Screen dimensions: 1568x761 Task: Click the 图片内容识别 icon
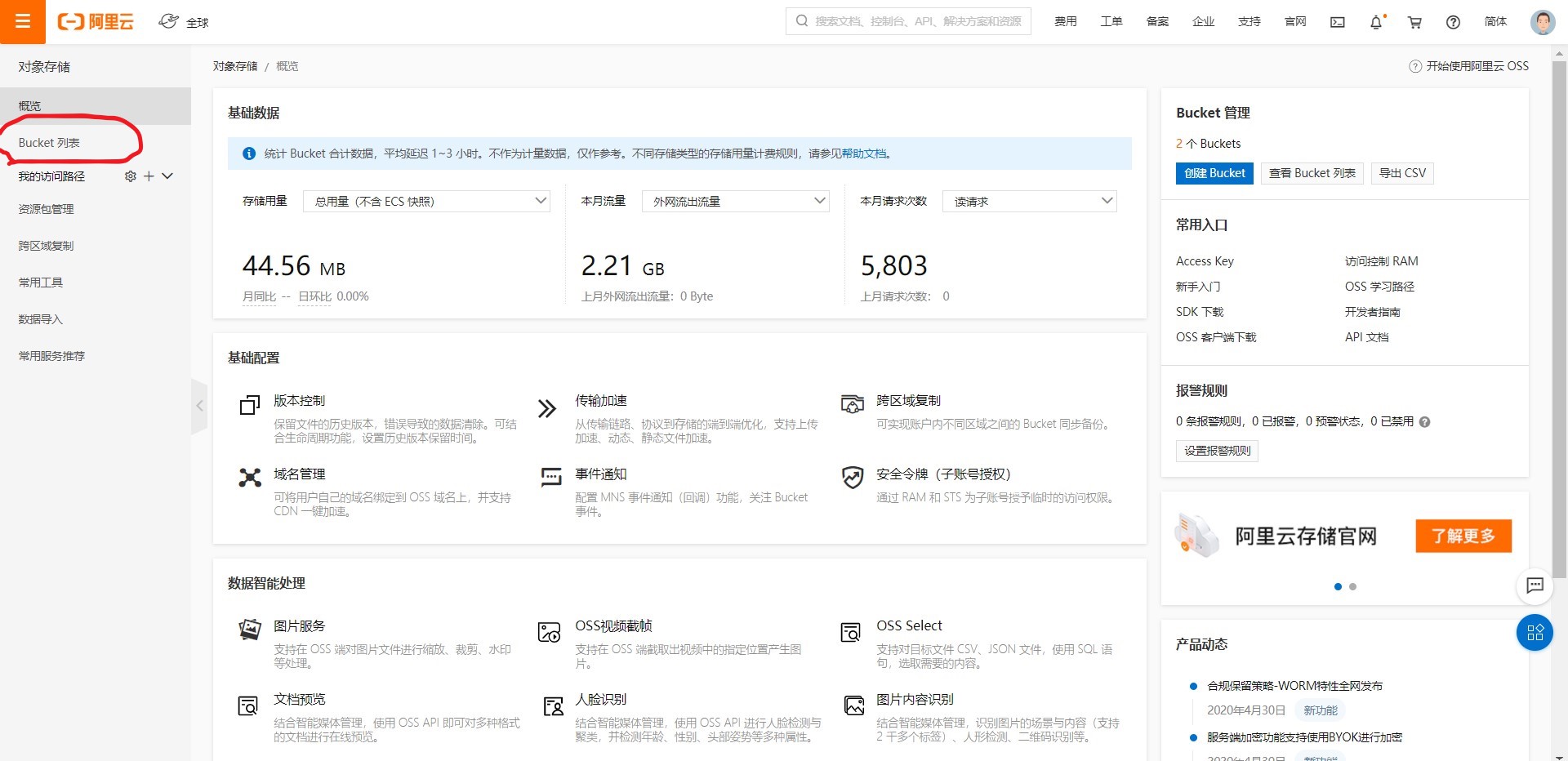[x=854, y=705]
